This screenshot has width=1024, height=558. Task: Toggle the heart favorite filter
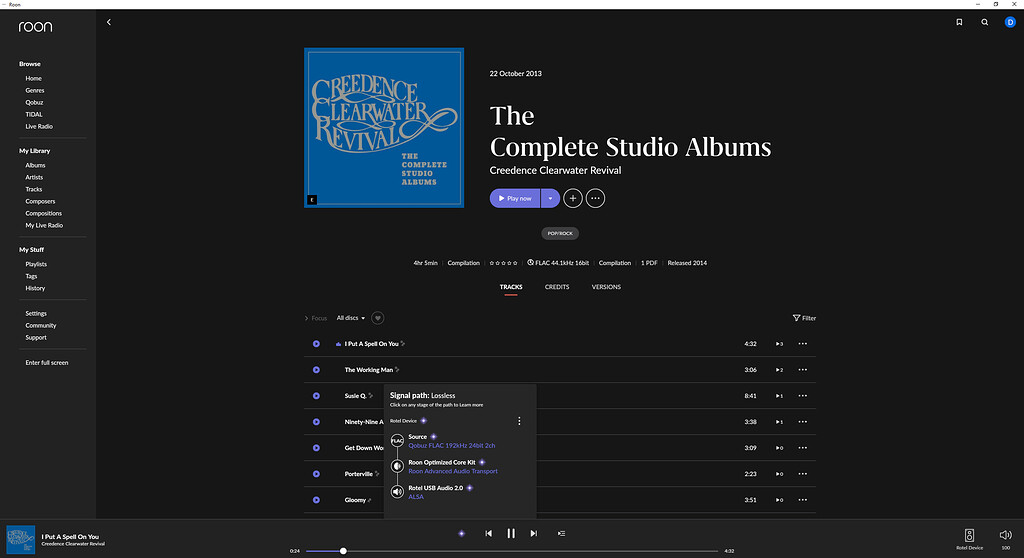[378, 318]
